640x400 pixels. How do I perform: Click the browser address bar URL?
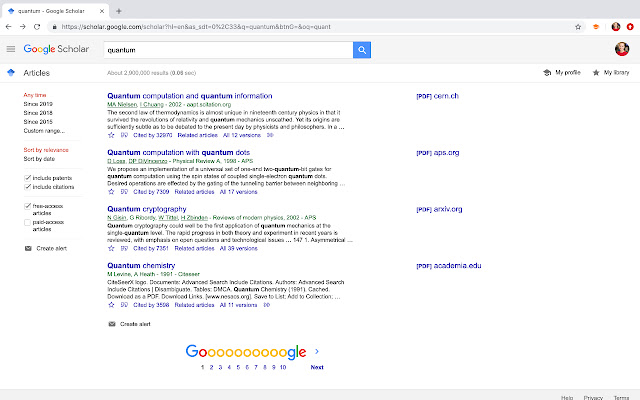click(196, 27)
